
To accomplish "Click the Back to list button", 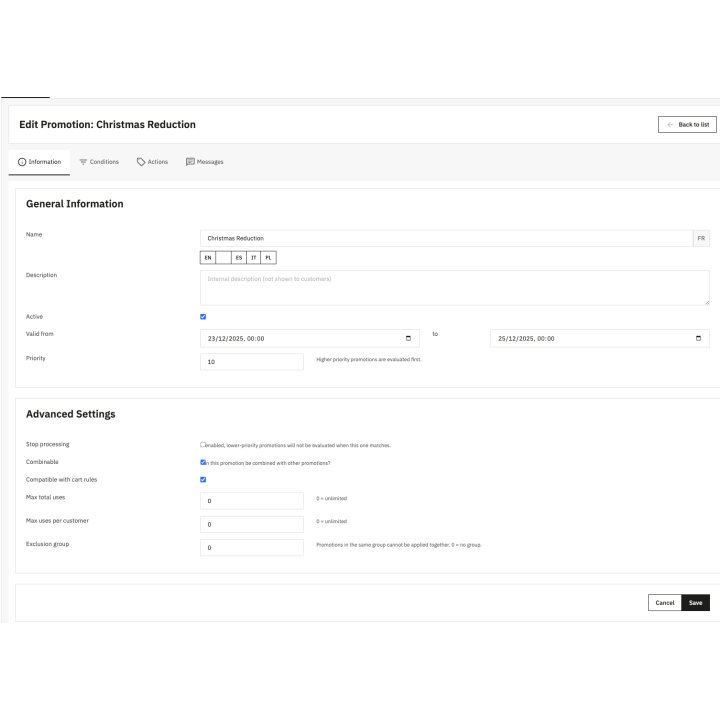I will [x=687, y=124].
